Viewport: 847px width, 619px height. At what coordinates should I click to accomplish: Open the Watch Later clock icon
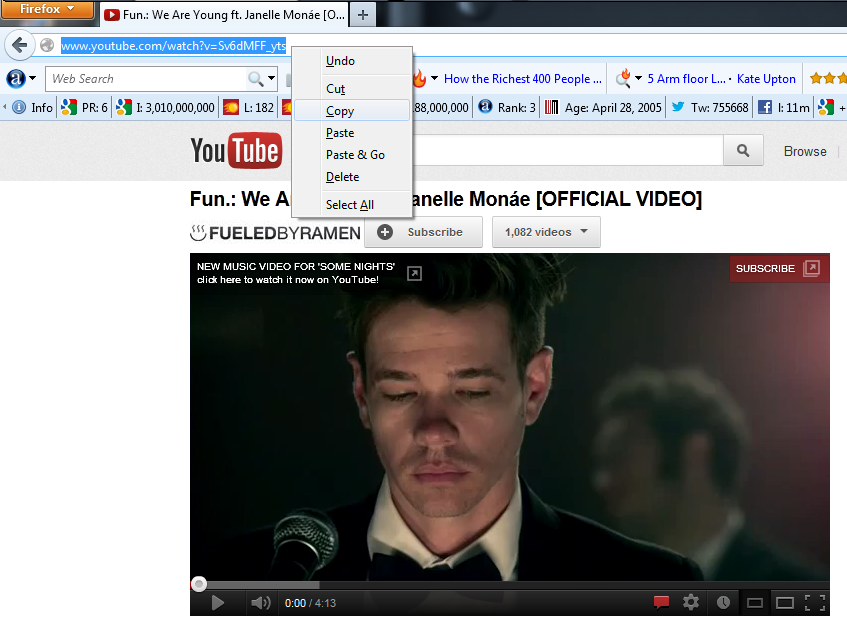pyautogui.click(x=723, y=602)
